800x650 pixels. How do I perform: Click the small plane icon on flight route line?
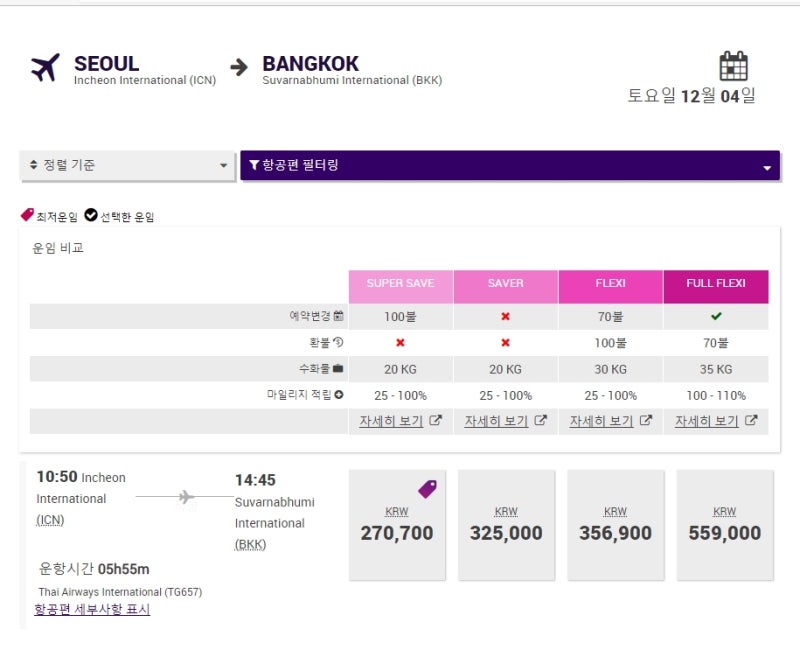[x=186, y=496]
